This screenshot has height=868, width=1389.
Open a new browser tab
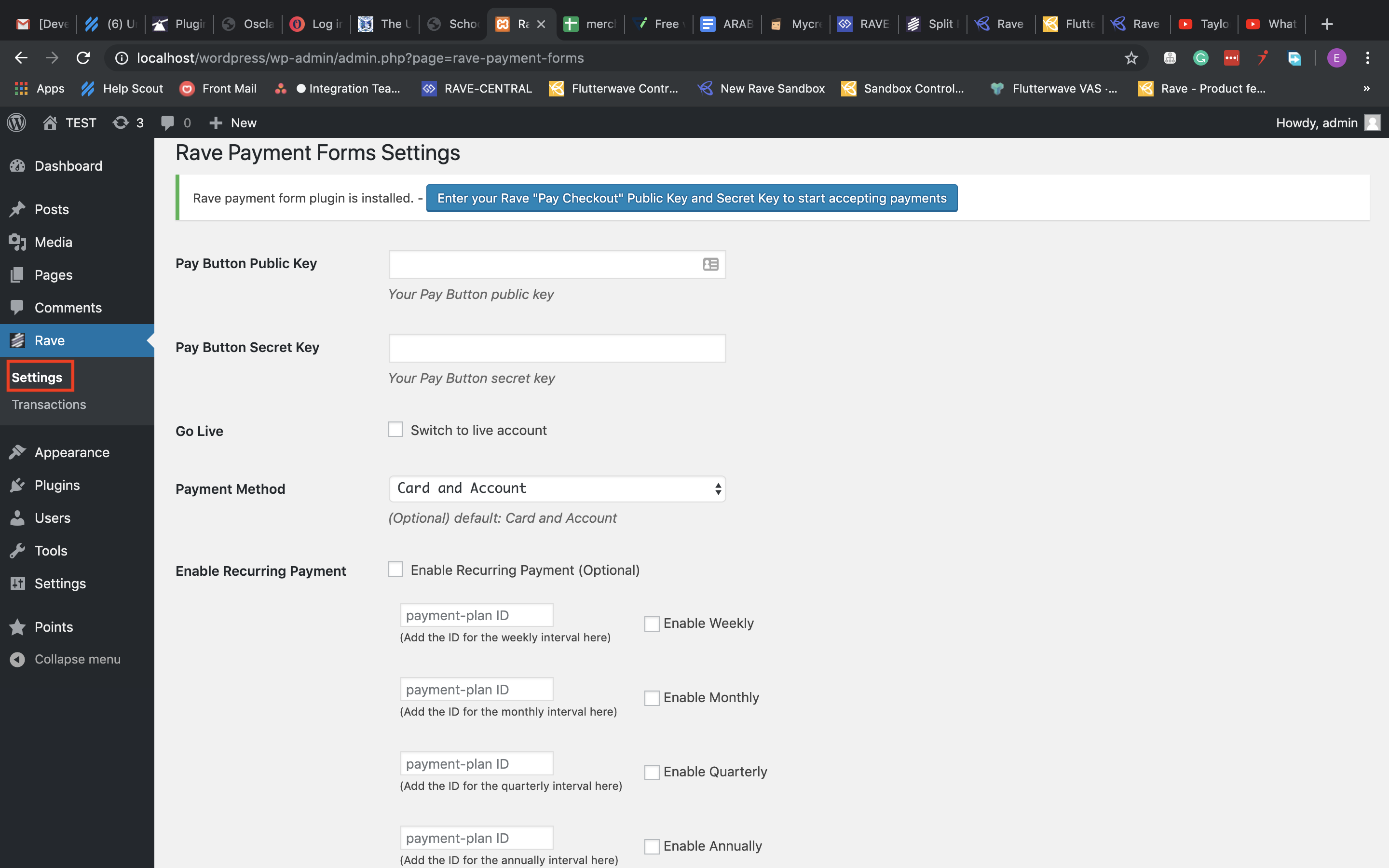tap(1326, 24)
